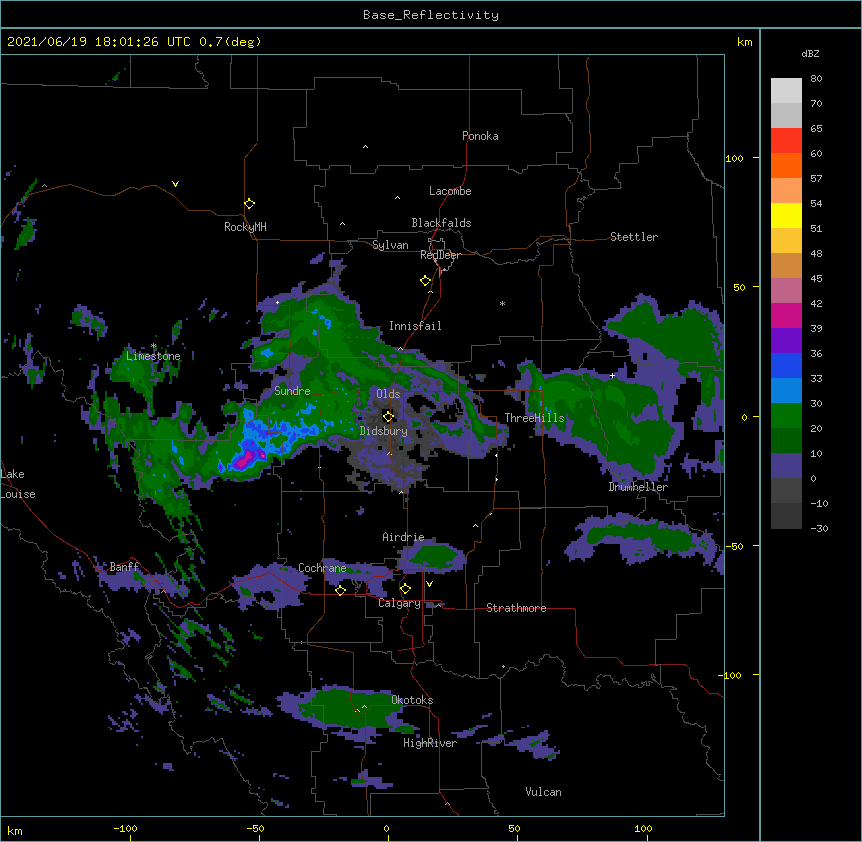862x842 pixels.
Task: Click the white asterisk marker east of Innisfail
Action: click(502, 303)
